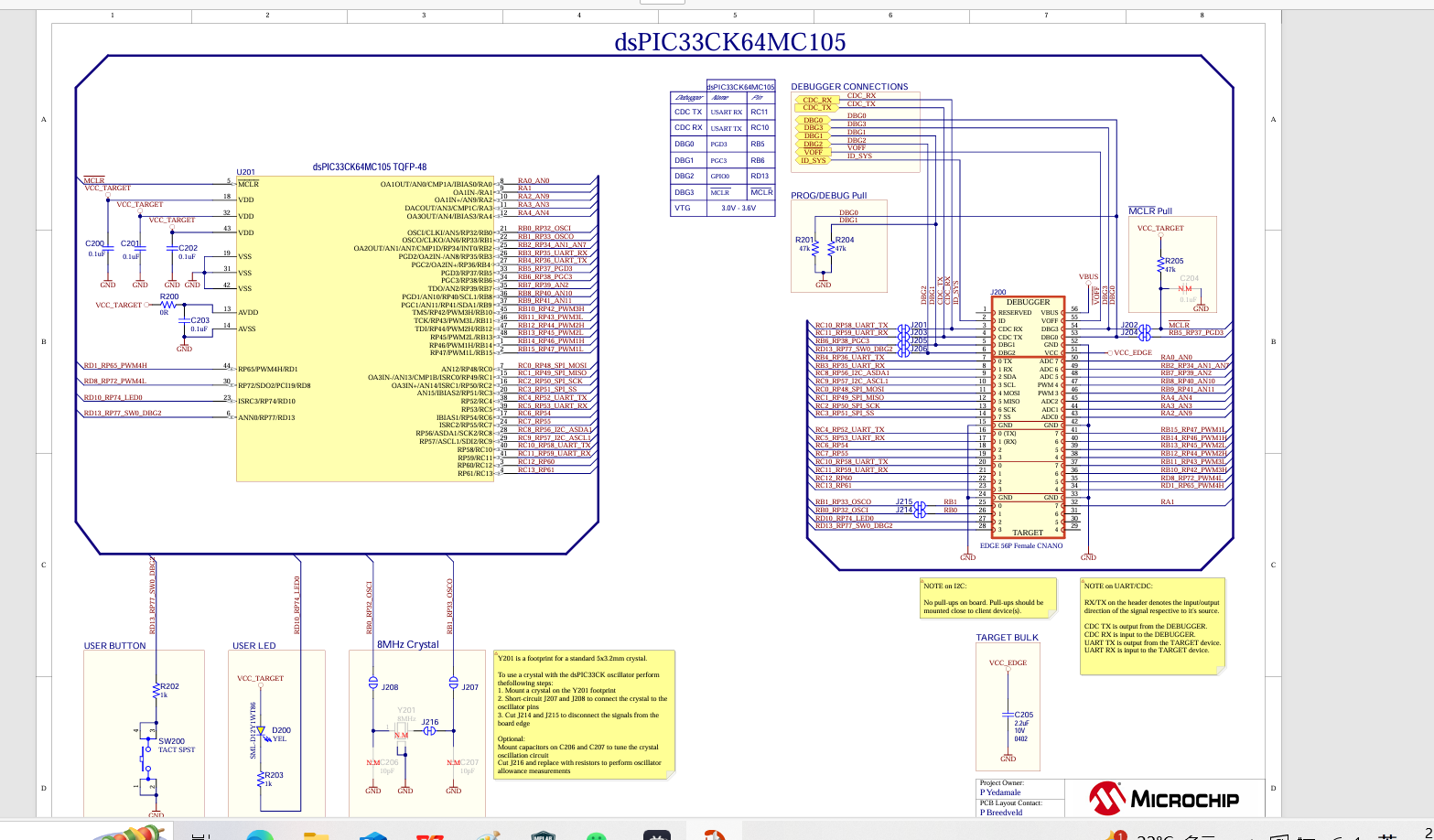The width and height of the screenshot is (1434, 840).
Task: Click the TACT SPST switch description
Action: point(177,749)
